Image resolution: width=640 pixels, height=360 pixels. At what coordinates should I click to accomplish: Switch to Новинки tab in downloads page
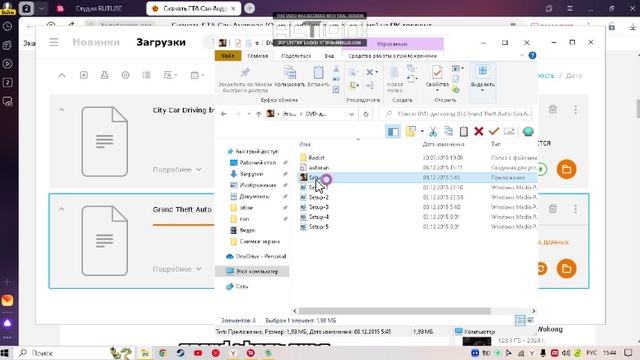pos(96,42)
